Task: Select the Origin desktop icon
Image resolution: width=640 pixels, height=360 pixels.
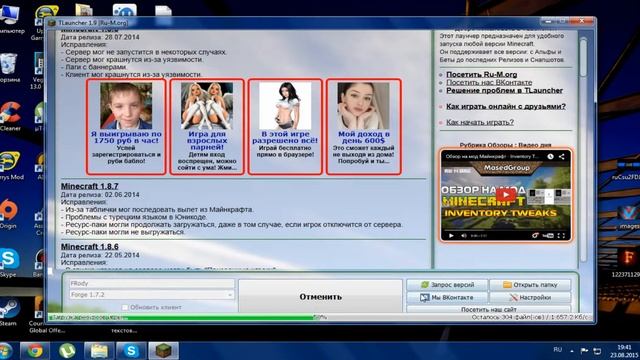Action: [8, 214]
